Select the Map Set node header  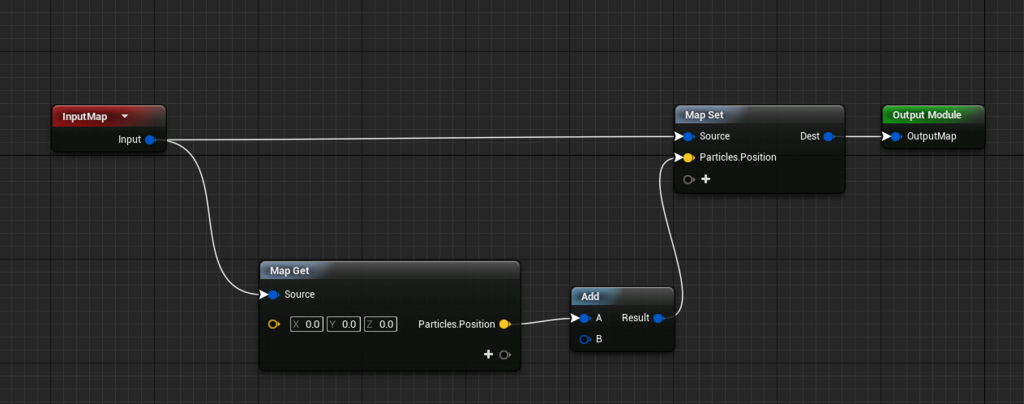760,115
